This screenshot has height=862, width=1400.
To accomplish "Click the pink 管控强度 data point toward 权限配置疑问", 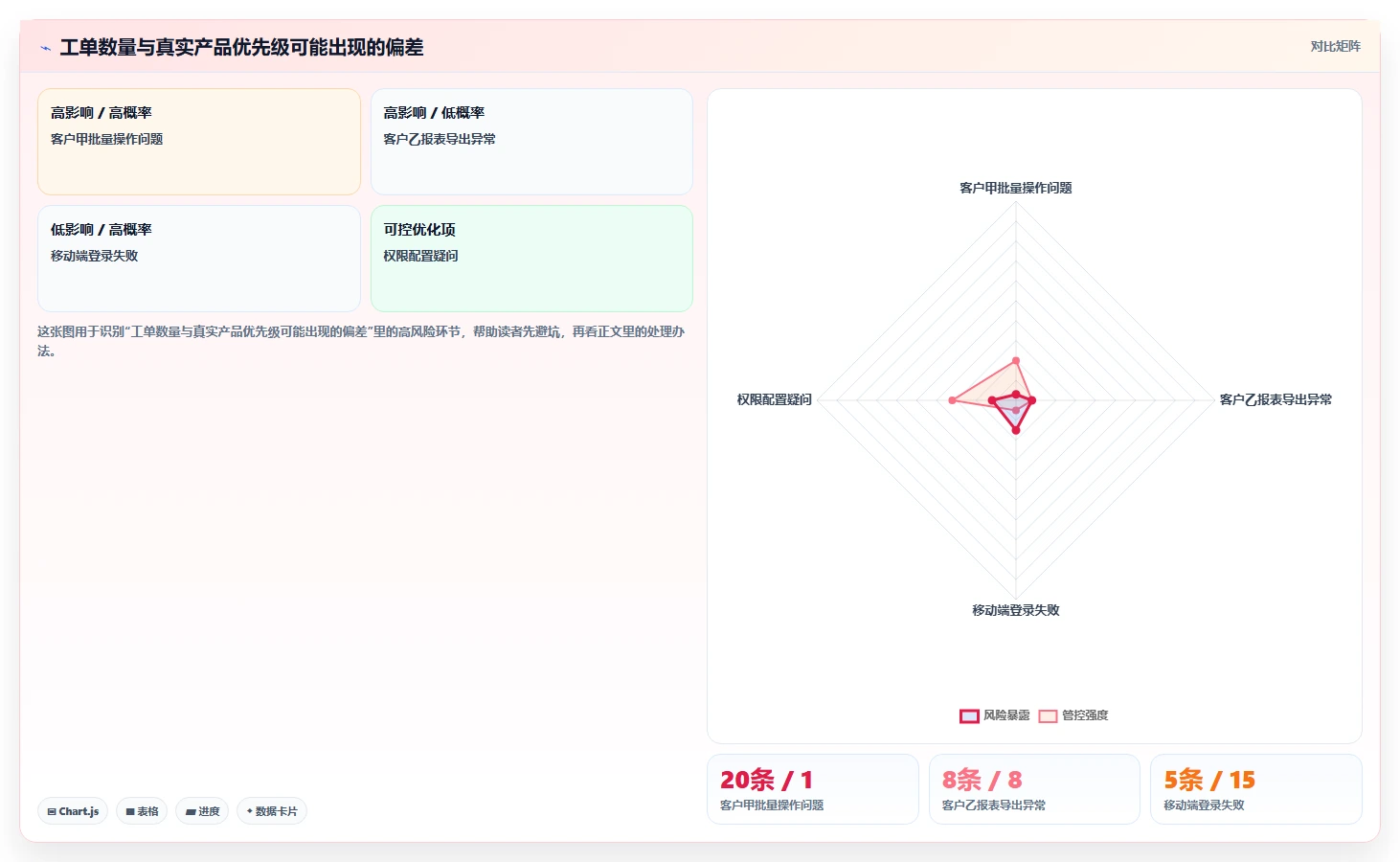I will point(952,400).
